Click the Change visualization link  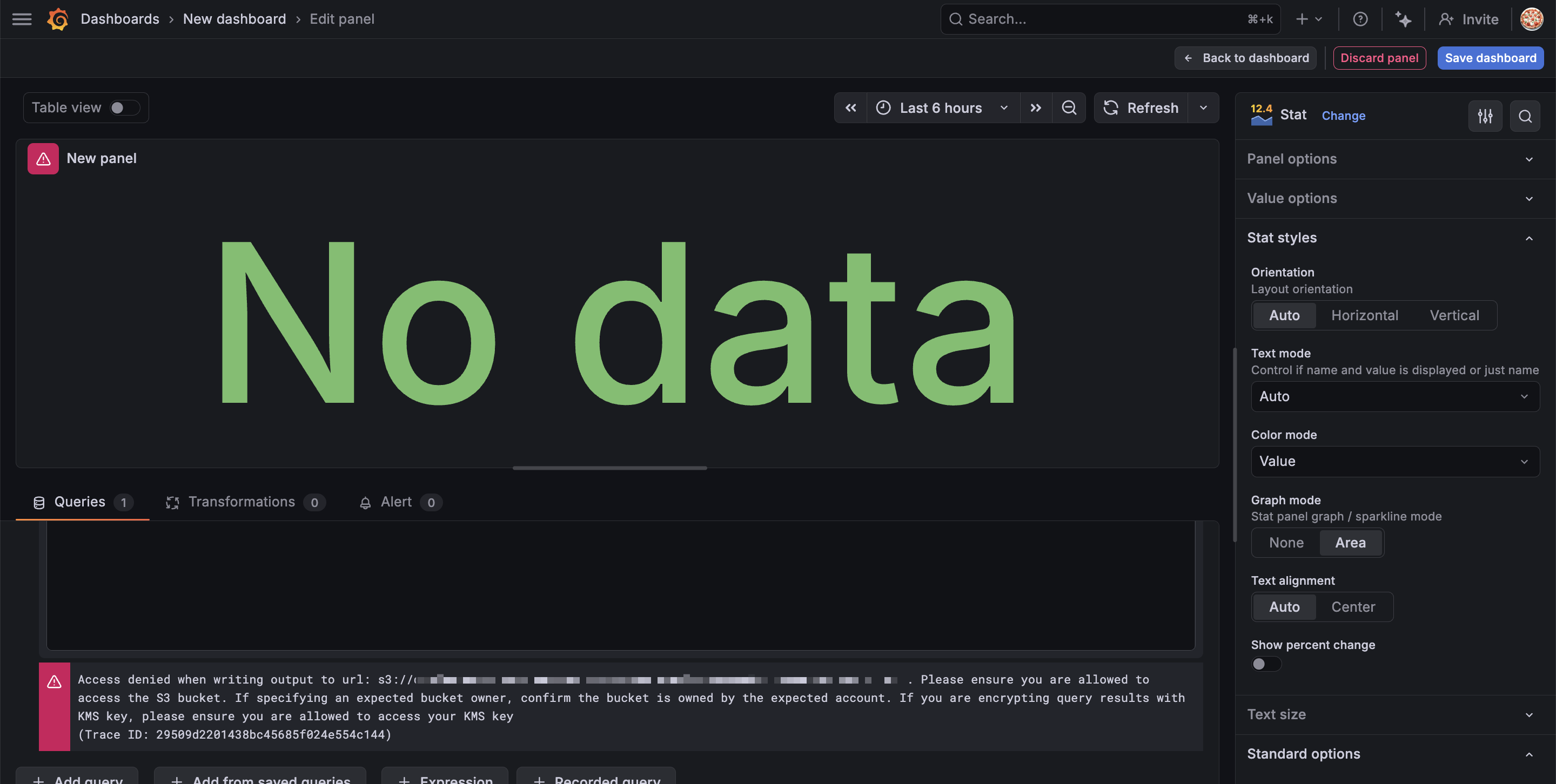1343,116
